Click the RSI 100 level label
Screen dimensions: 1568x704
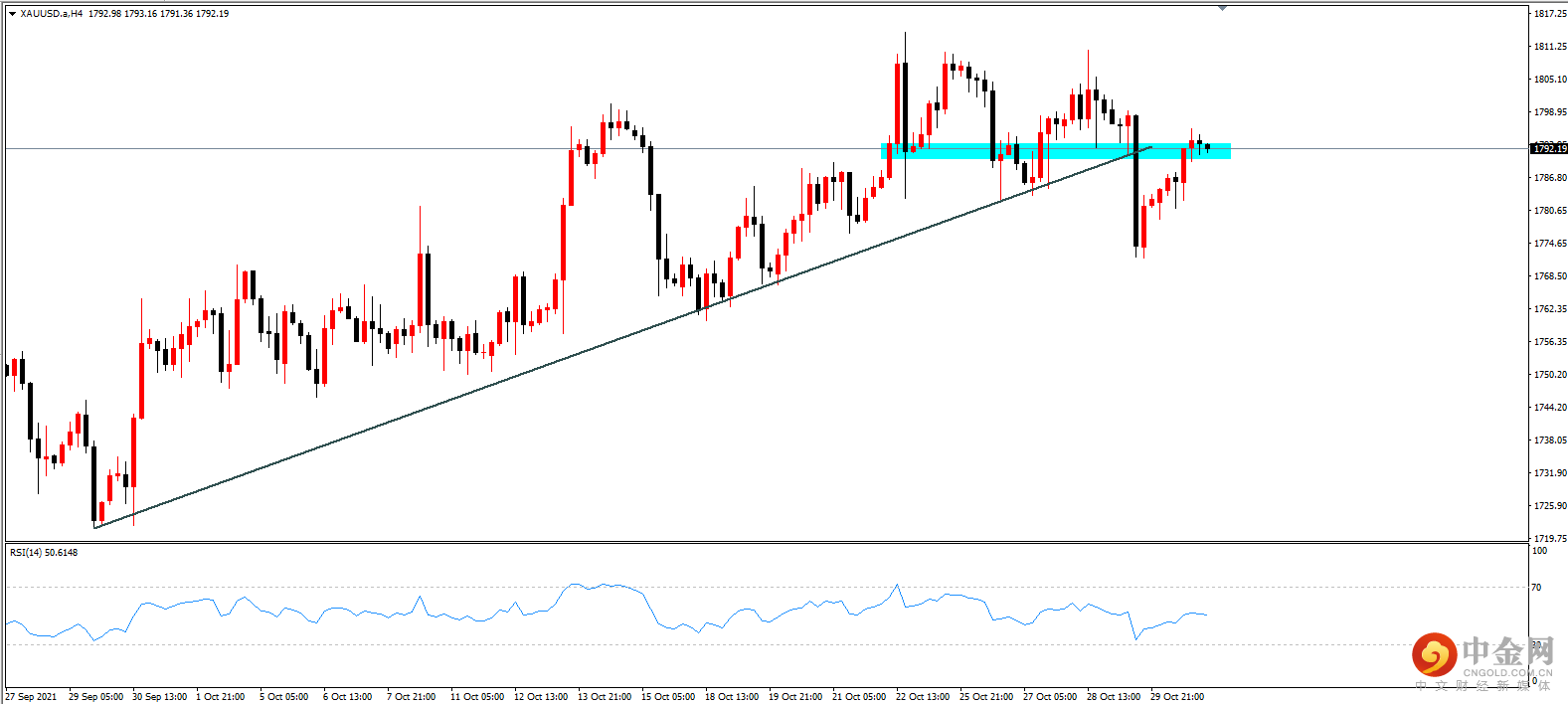click(1539, 551)
